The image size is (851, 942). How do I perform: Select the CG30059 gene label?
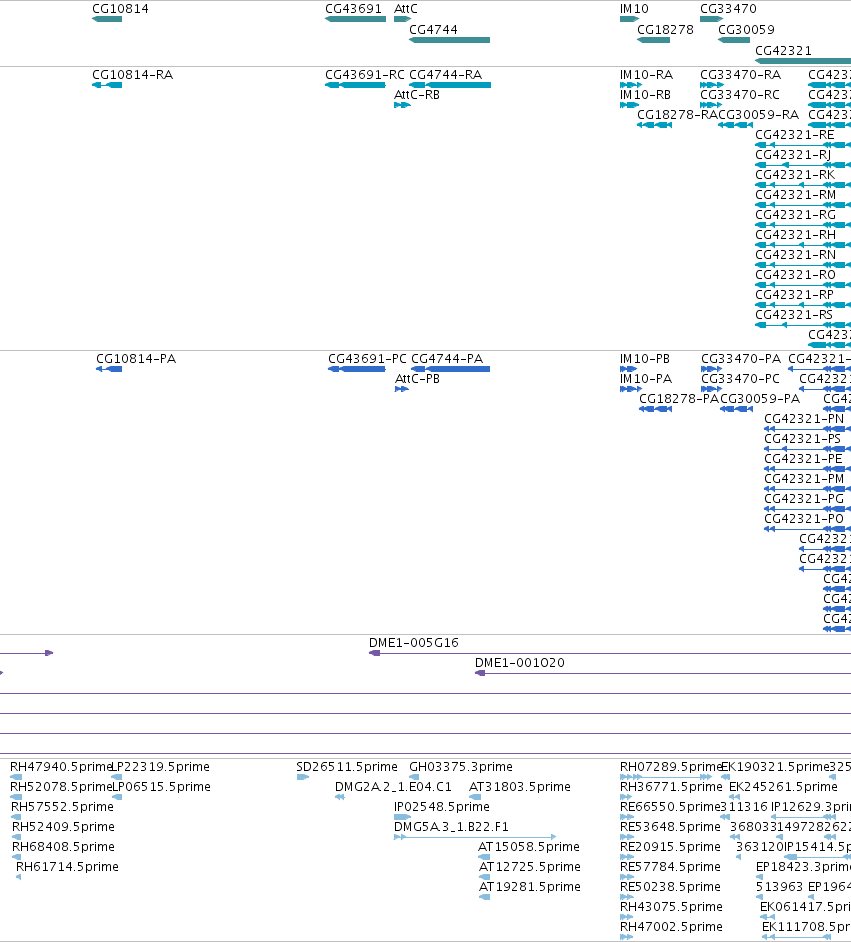click(747, 30)
